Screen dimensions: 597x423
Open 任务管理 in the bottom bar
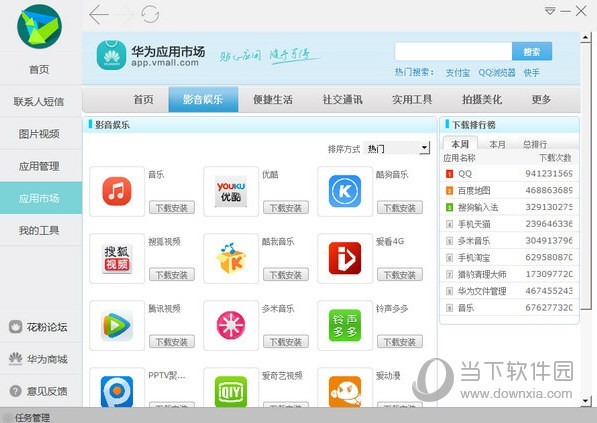pos(32,417)
